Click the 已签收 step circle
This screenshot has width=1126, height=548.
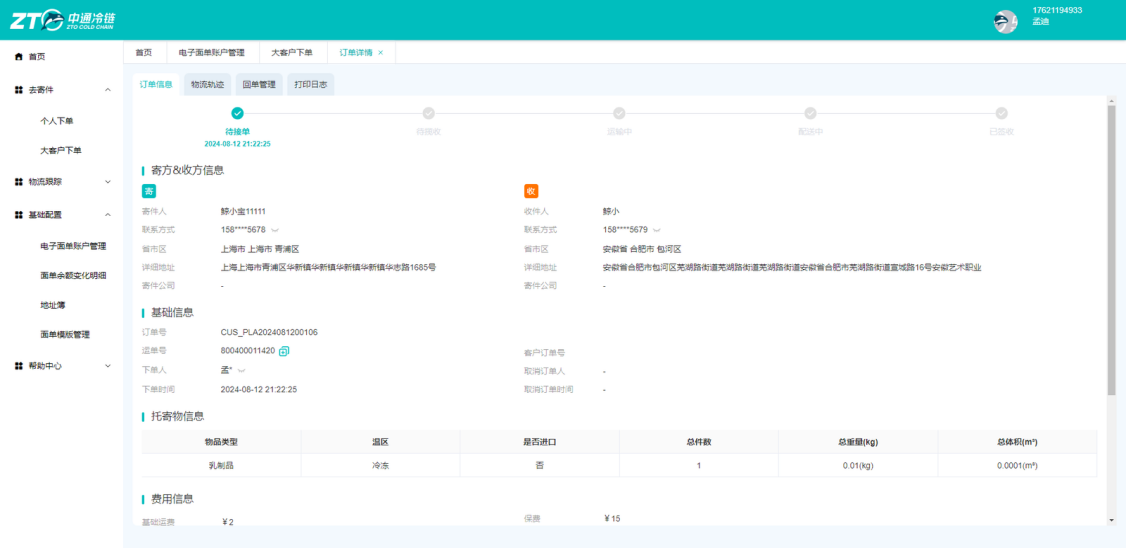1001,113
